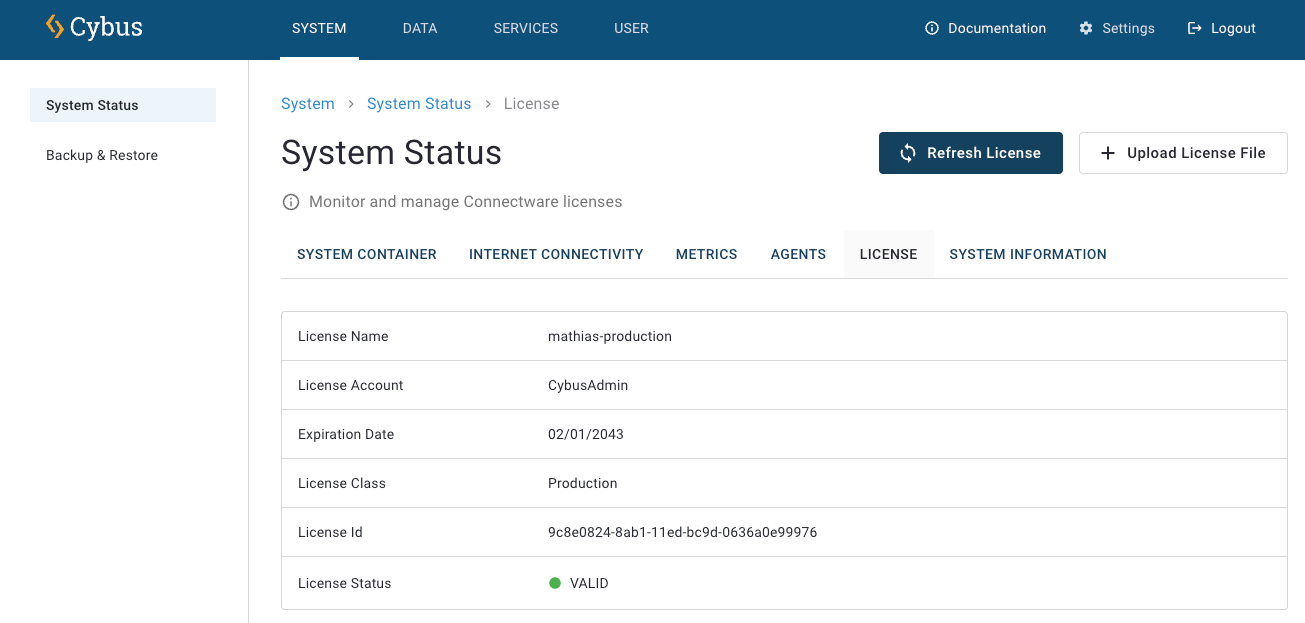
Task: Click the Documentation info icon
Action: [x=932, y=28]
